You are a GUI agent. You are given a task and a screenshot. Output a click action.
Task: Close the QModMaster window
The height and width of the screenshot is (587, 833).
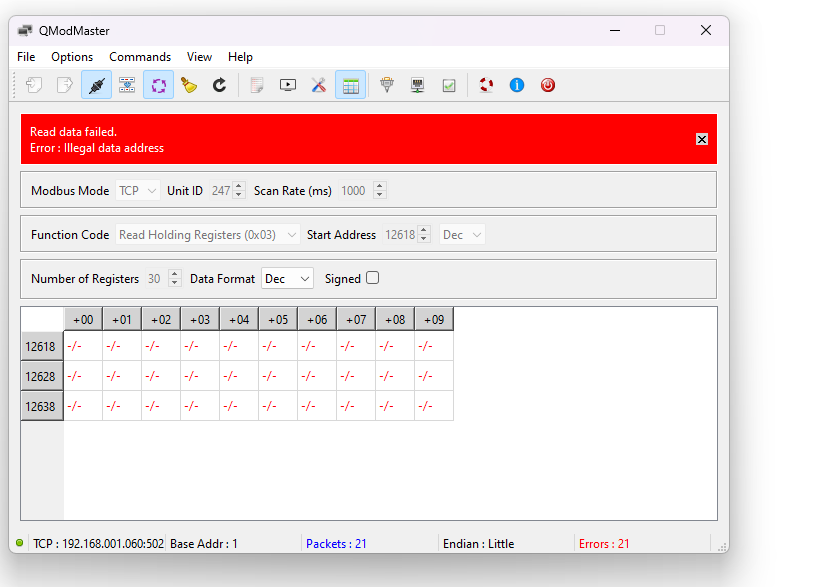tap(706, 30)
